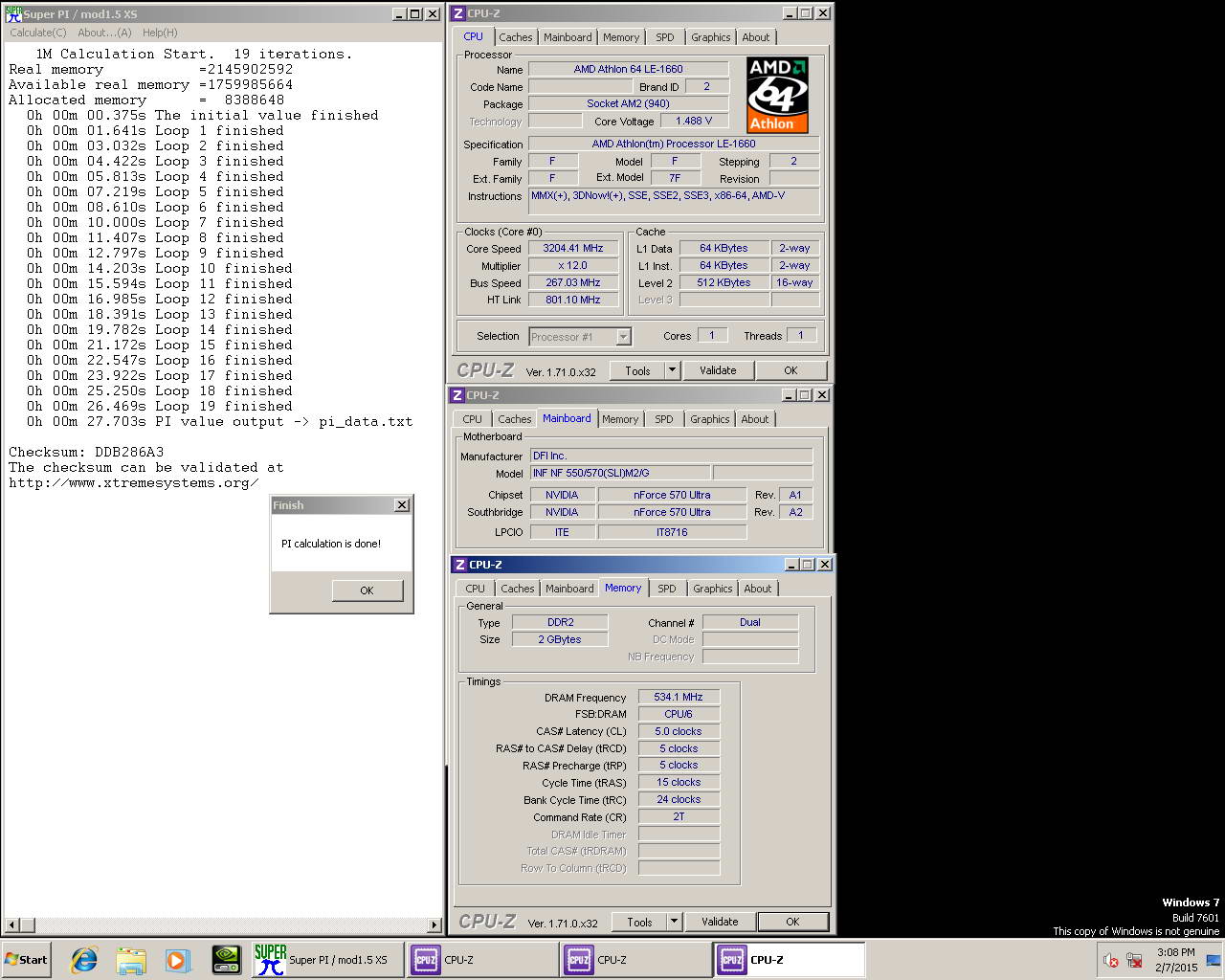Open Tools dropdown arrow in top CPU-Z window
The height and width of the screenshot is (980, 1225).
coord(672,370)
